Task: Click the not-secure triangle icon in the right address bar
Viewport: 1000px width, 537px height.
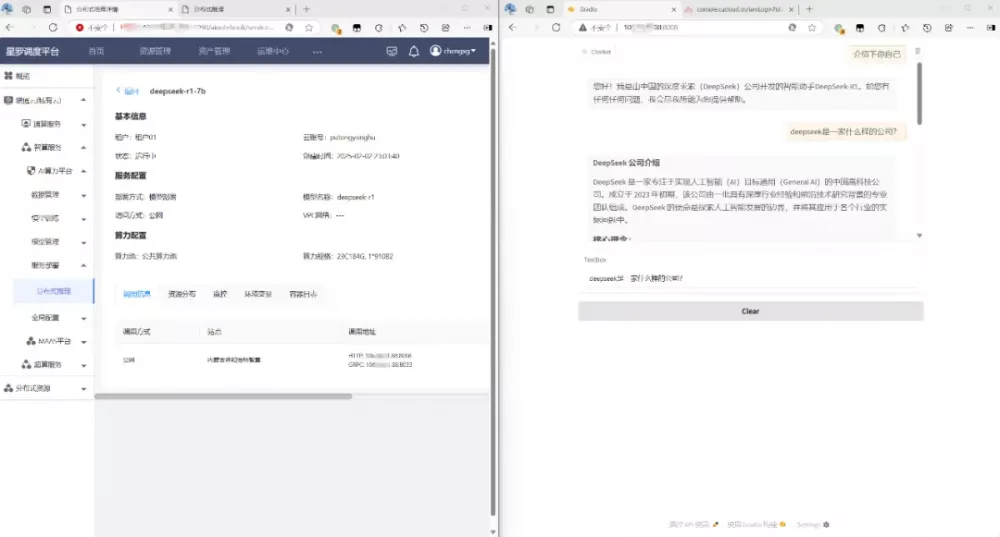Action: 582,27
